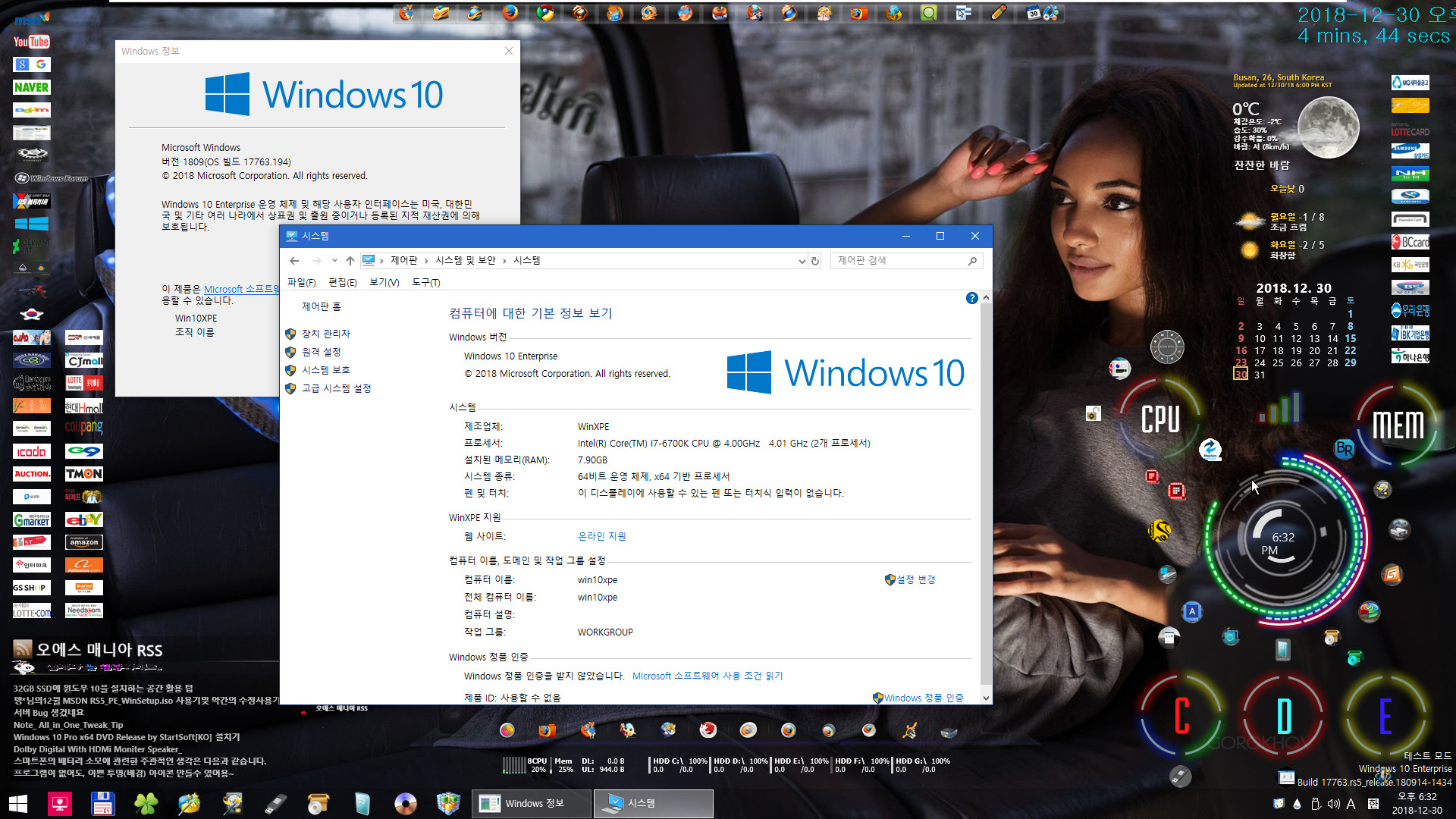1456x819 pixels.
Task: Open the amazon shortcut icon
Action: click(83, 542)
